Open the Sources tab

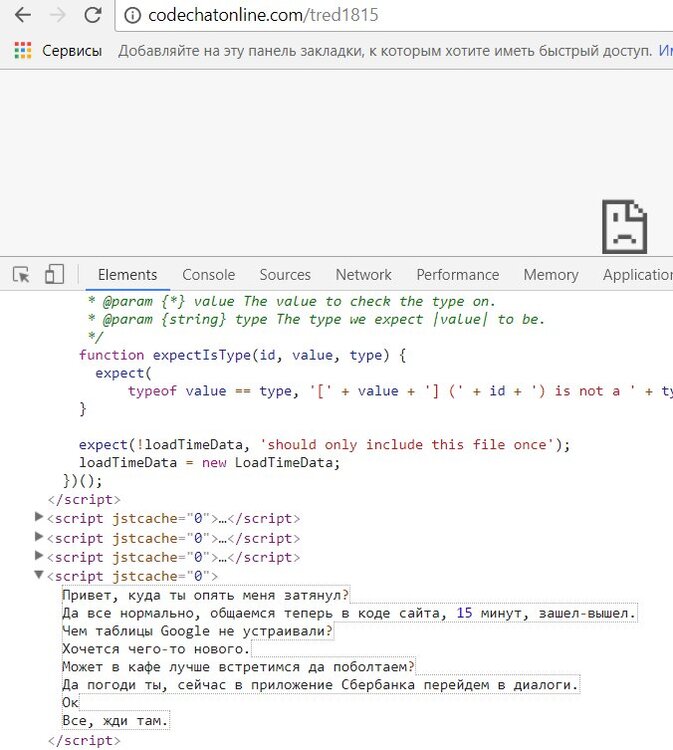(x=285, y=275)
